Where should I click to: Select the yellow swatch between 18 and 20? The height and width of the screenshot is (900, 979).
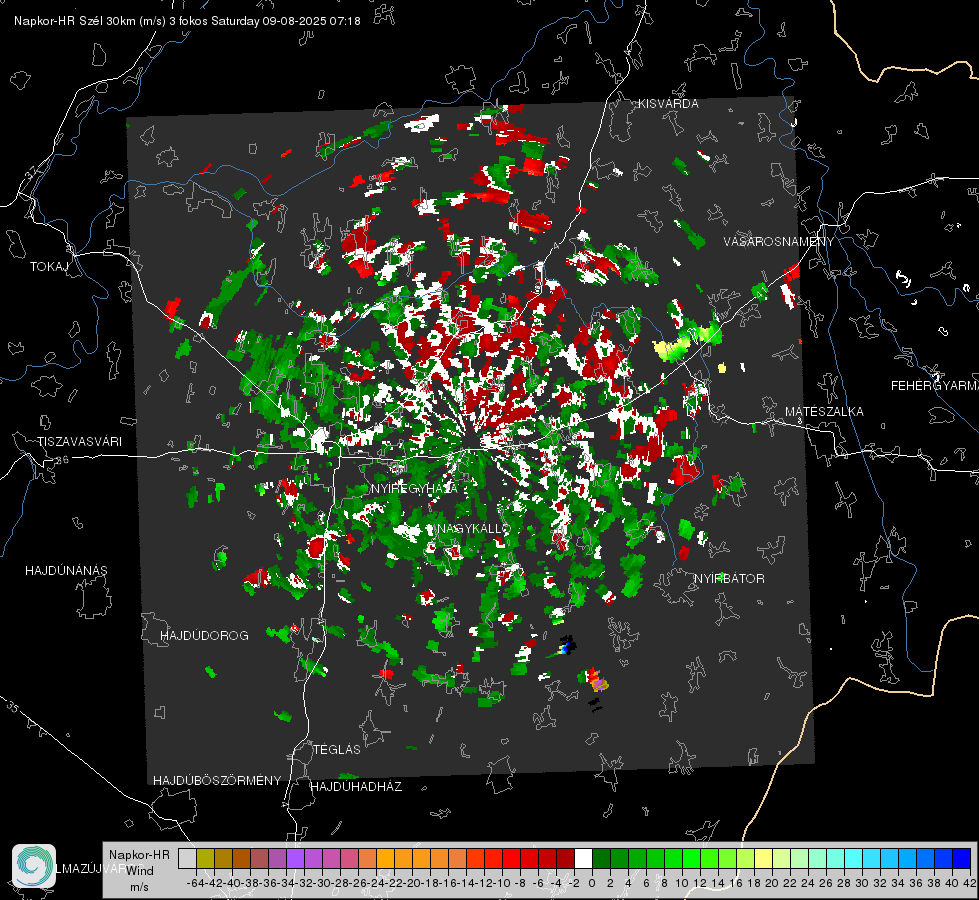click(x=764, y=859)
